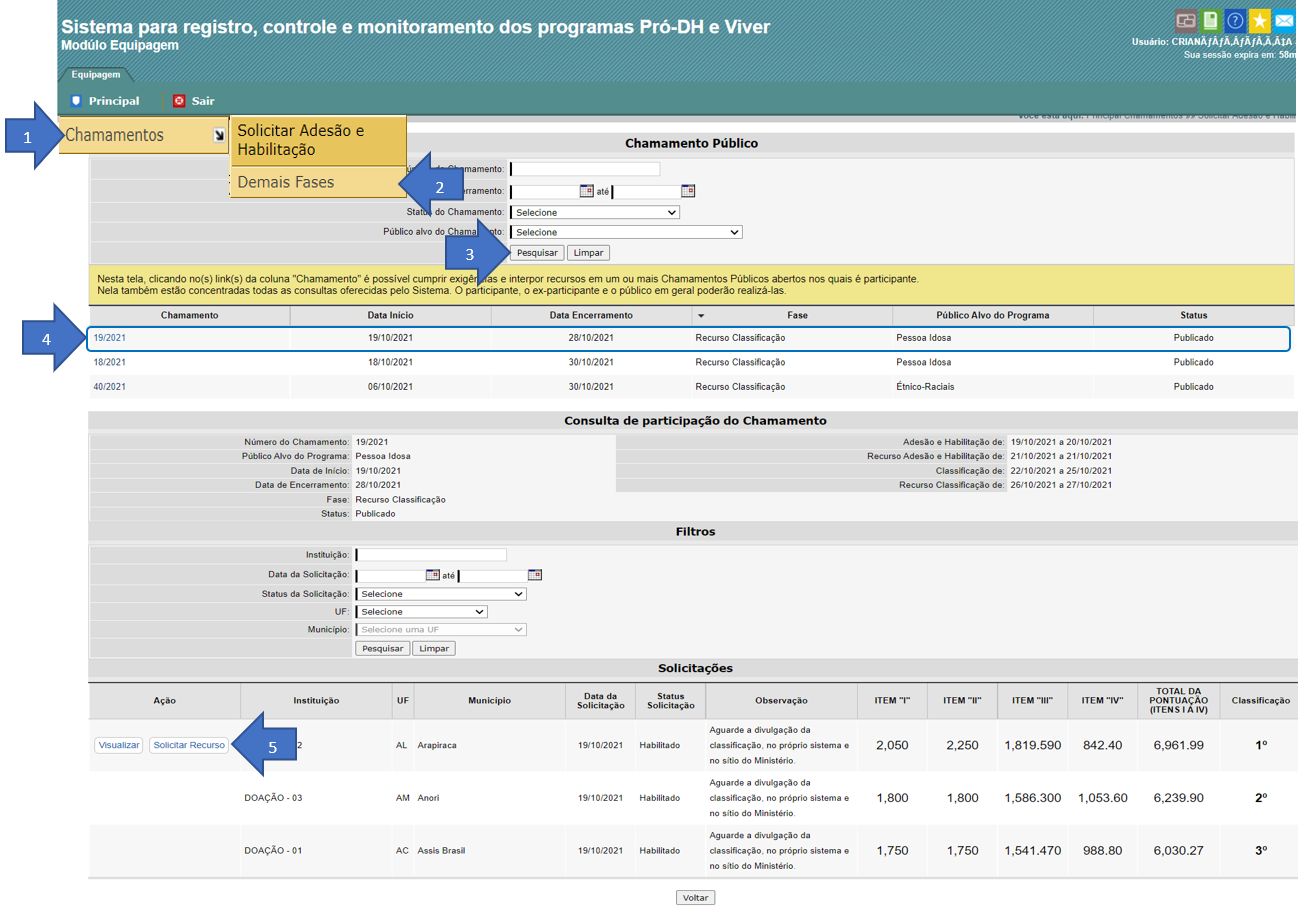Expand the Status do Chamamento dropdown

(x=594, y=212)
